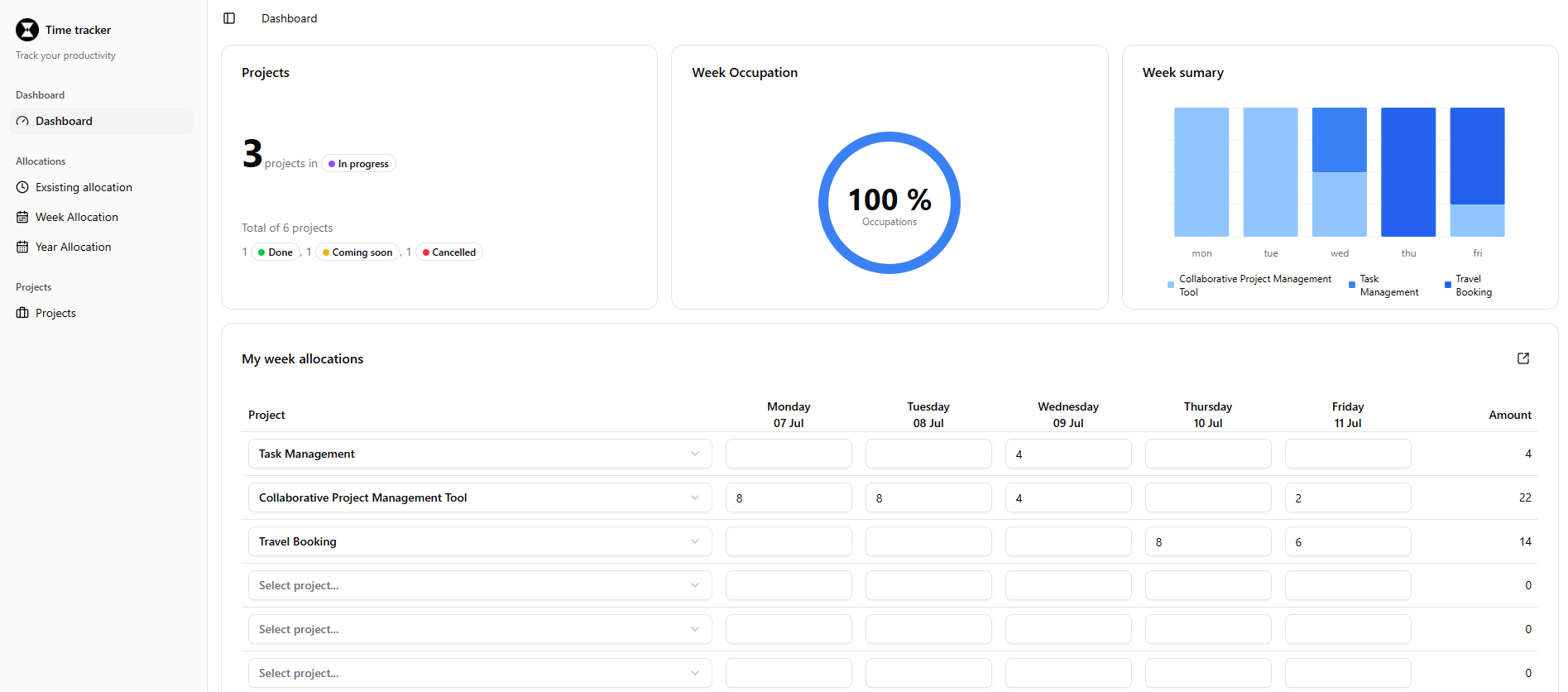Open the last row Select project dropdown

[x=480, y=673]
